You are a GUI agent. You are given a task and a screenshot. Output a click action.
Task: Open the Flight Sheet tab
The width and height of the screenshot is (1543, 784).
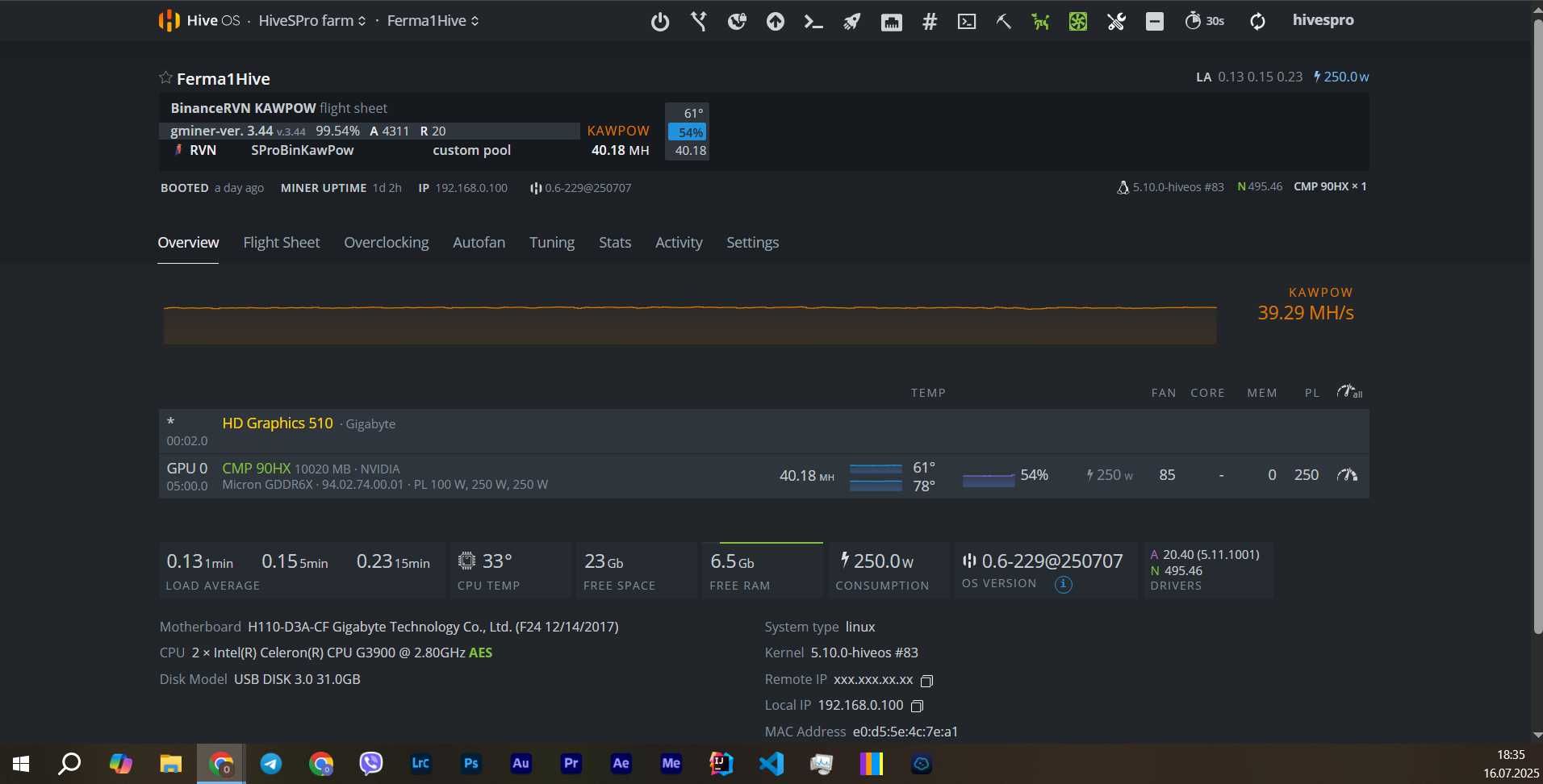(282, 243)
